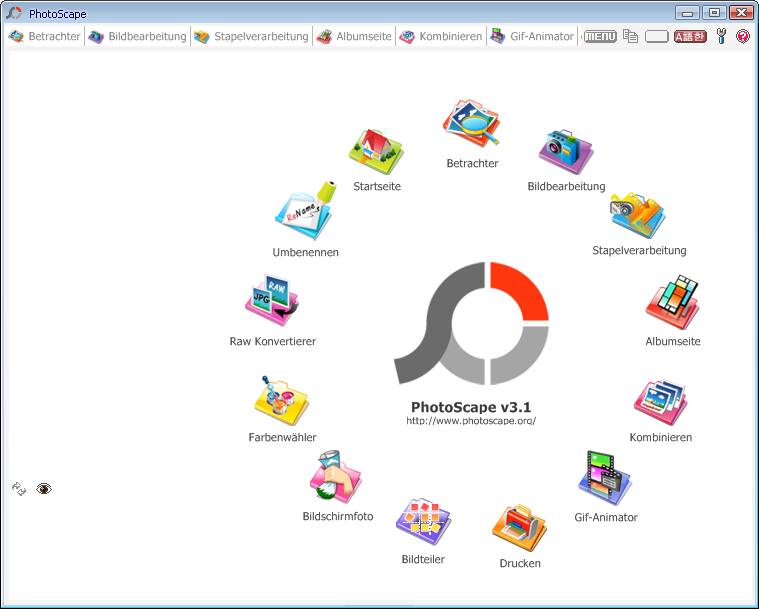Select the Albumseite toolbar tab

354,36
